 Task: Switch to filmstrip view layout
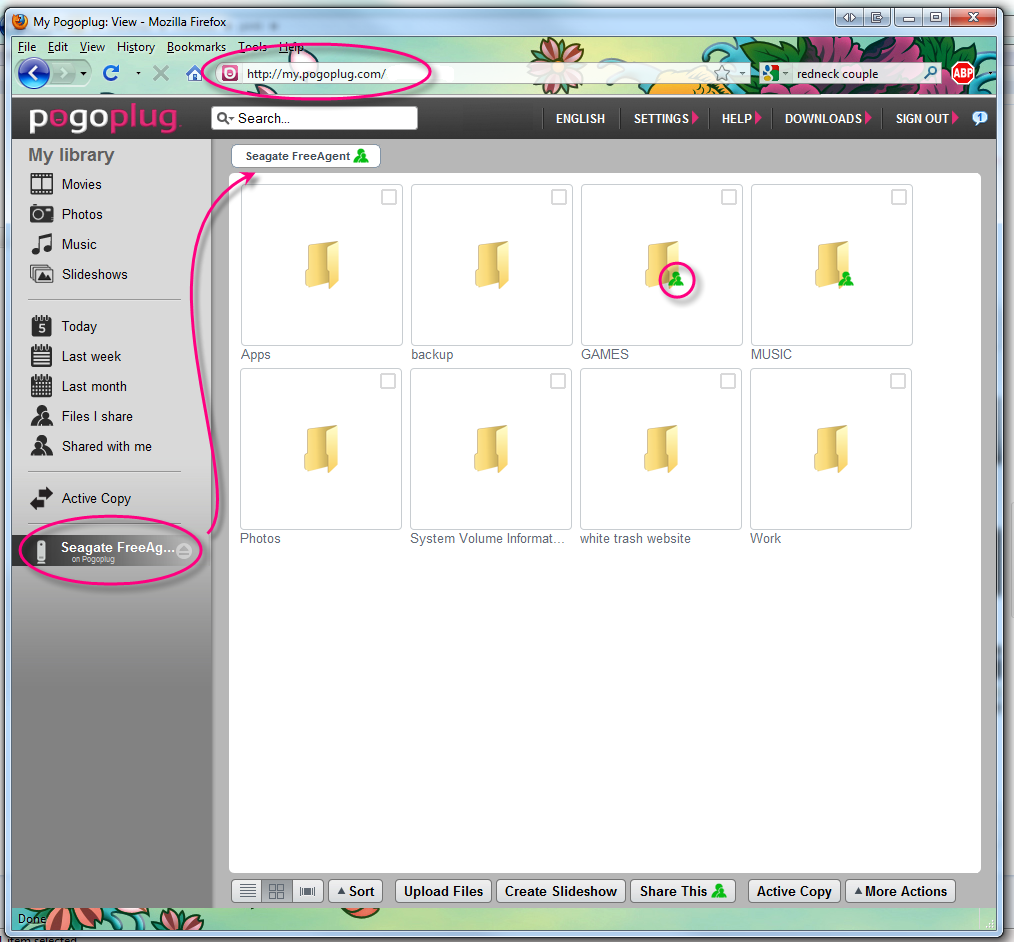(308, 891)
